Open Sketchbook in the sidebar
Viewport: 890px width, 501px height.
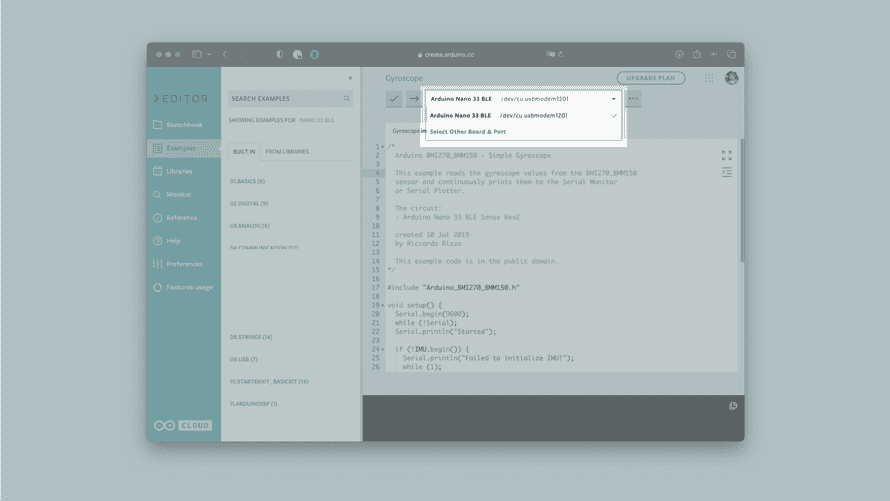click(183, 125)
